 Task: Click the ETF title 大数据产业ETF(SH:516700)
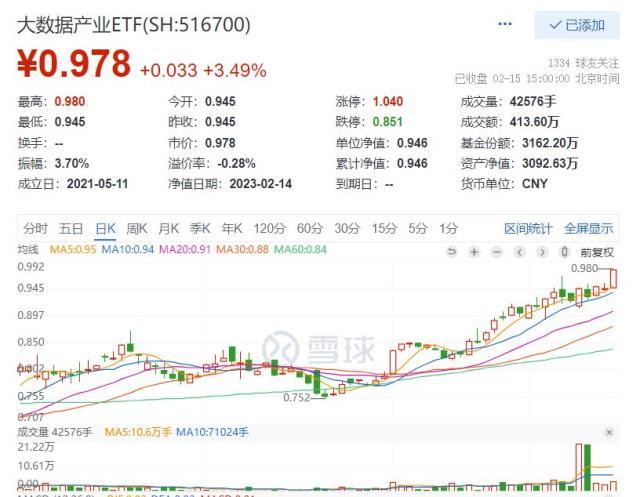pyautogui.click(x=133, y=25)
